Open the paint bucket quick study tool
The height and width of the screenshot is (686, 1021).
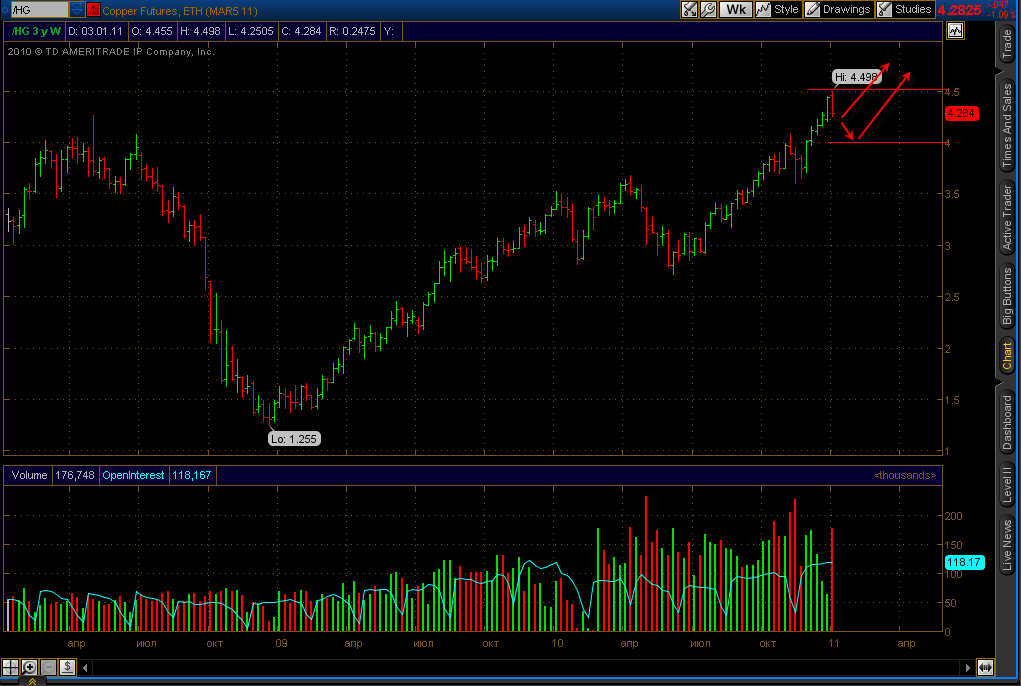689,10
